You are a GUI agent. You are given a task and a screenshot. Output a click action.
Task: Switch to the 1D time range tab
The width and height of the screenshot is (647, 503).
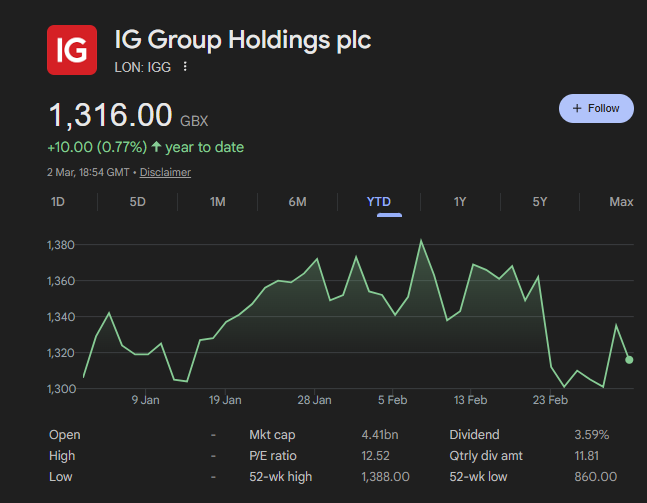pyautogui.click(x=58, y=202)
